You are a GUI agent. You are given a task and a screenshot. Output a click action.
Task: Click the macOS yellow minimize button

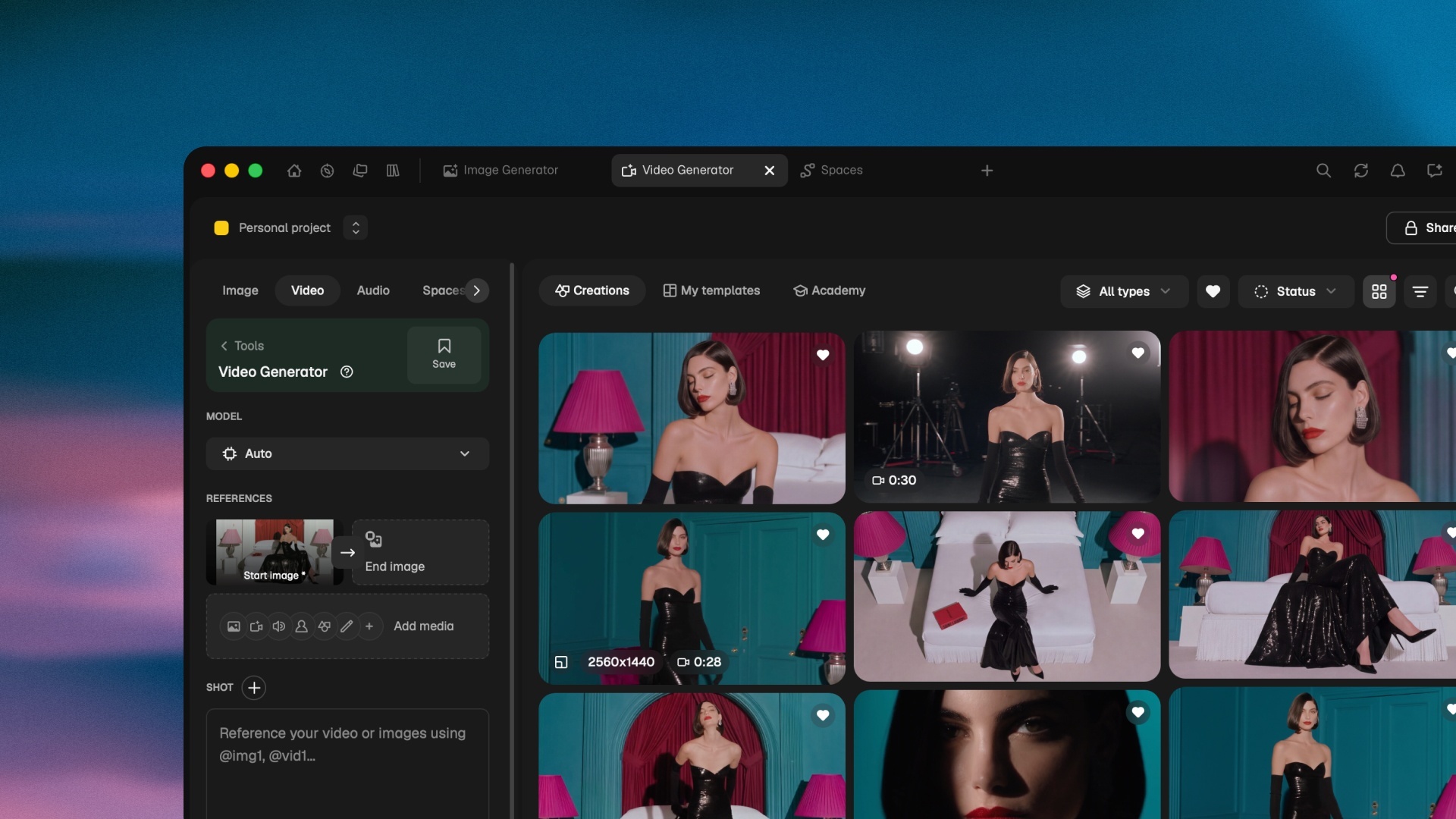point(232,171)
